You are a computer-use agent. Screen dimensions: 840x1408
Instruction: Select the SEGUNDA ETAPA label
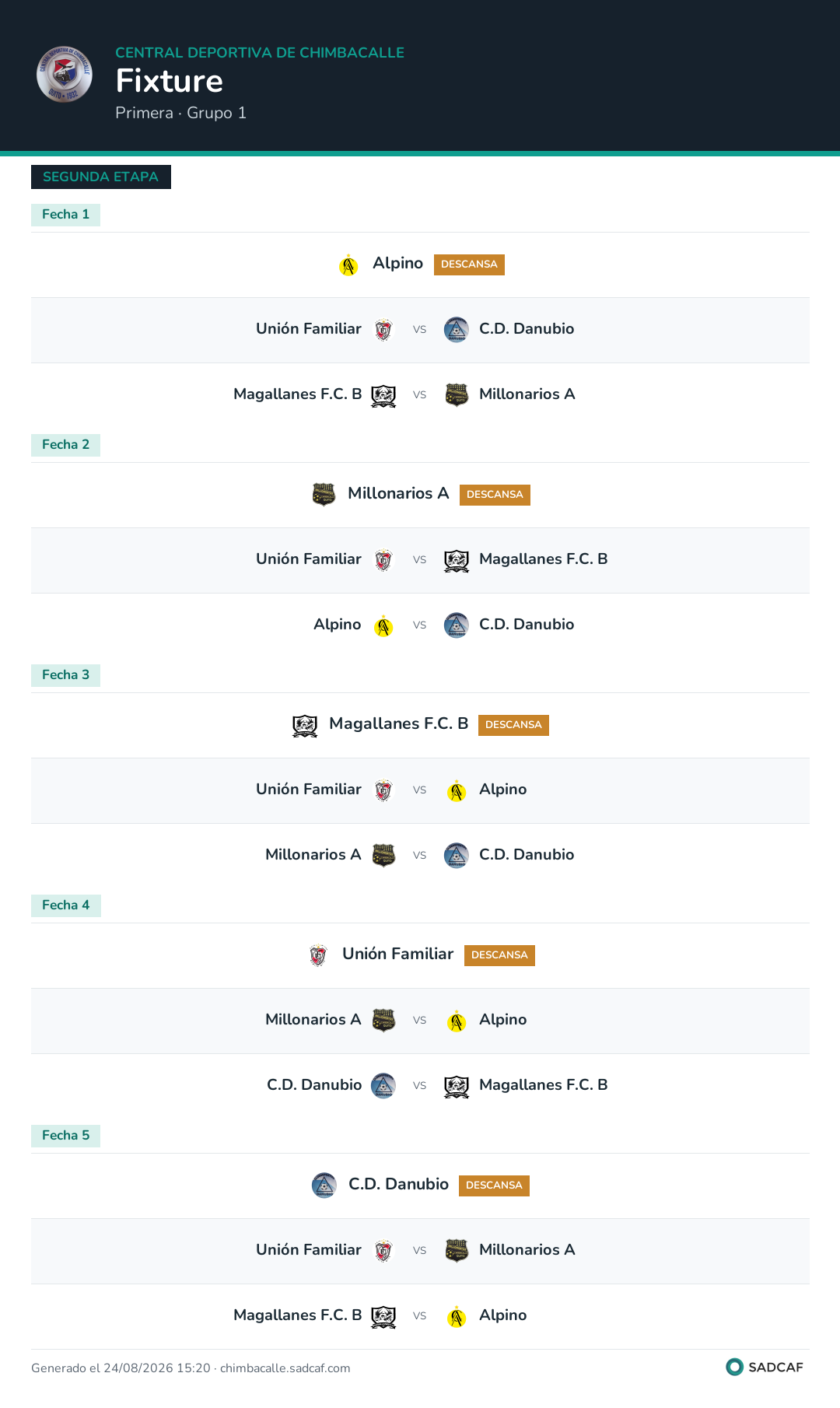pos(101,177)
